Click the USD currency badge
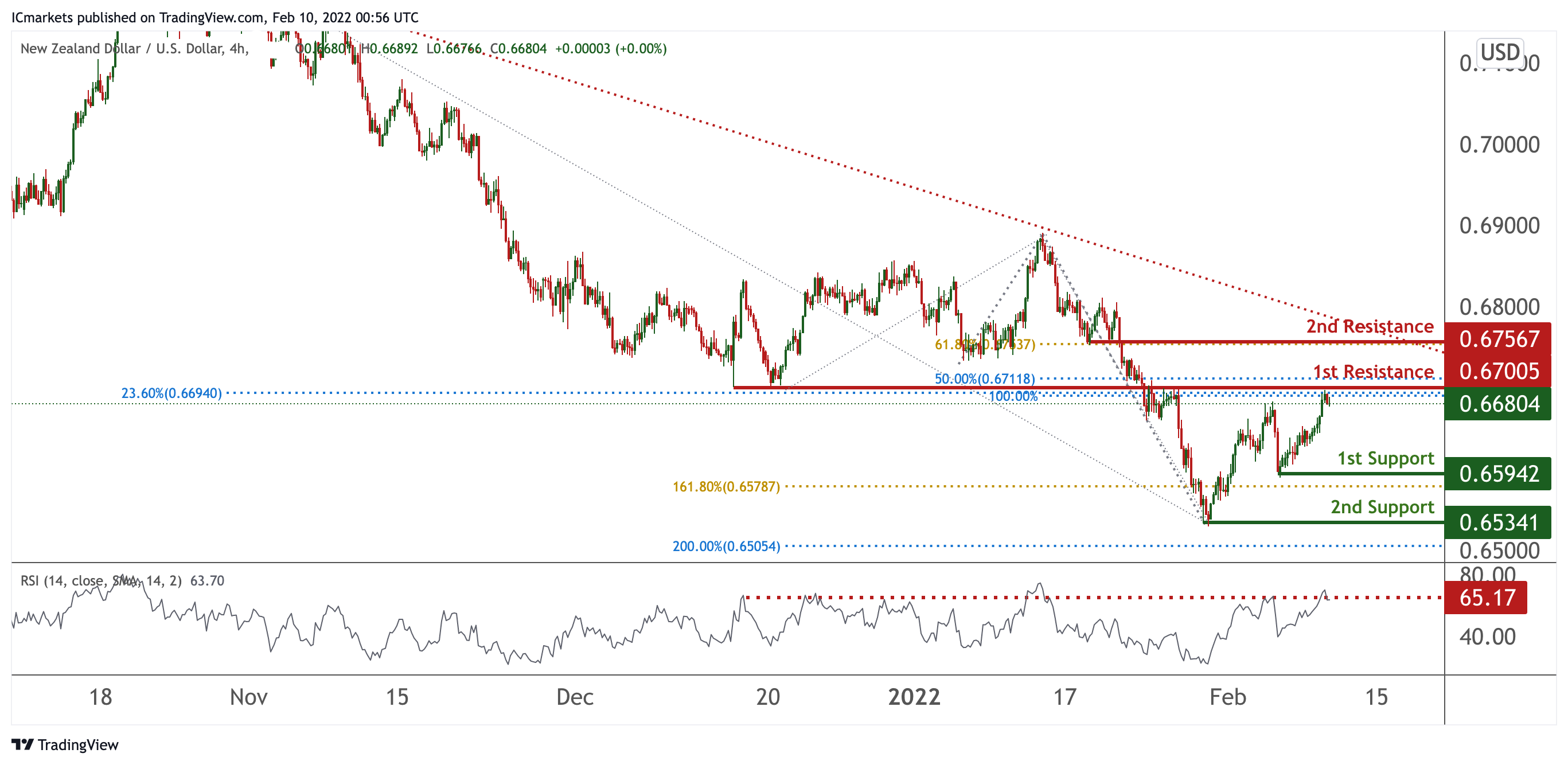The width and height of the screenshot is (1568, 765). point(1500,52)
